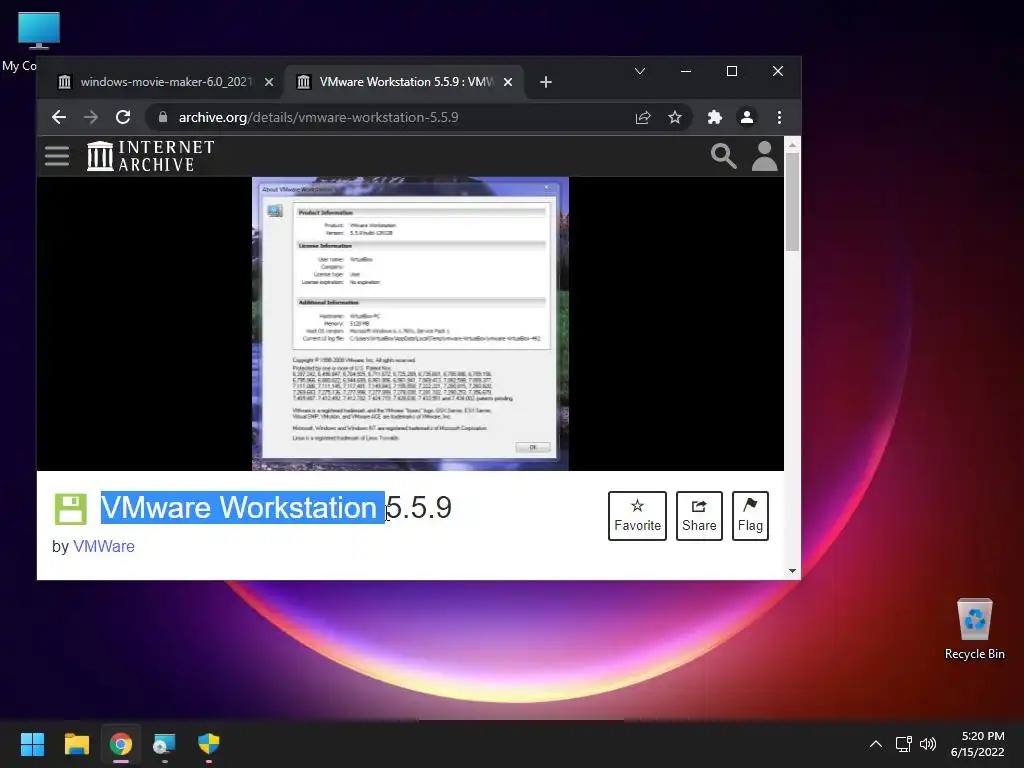Open the Internet Archive hamburger menu

pyautogui.click(x=57, y=156)
